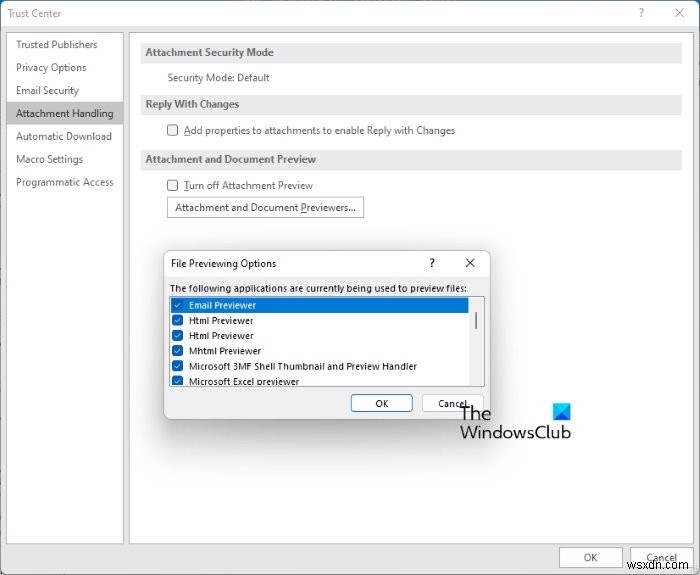Viewport: 700px width, 575px height.
Task: Click Attachment Security Mode heading
Action: pyautogui.click(x=209, y=52)
